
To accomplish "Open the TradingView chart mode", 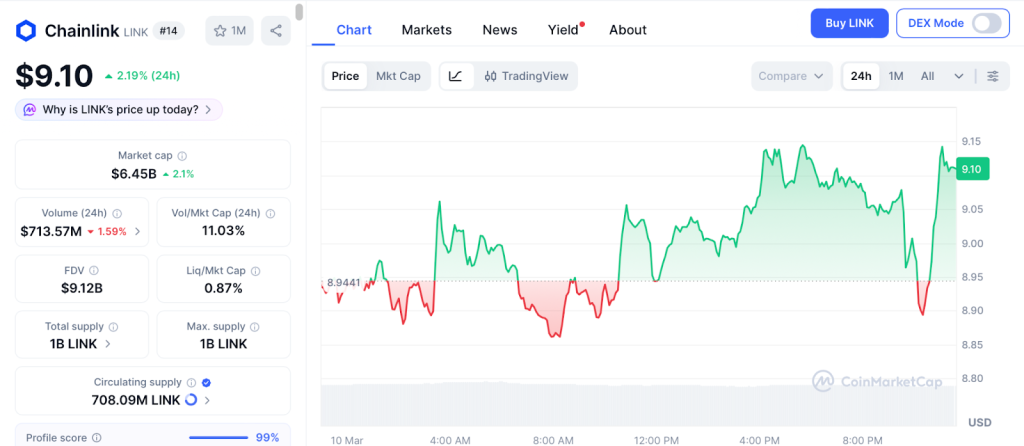I will (525, 76).
